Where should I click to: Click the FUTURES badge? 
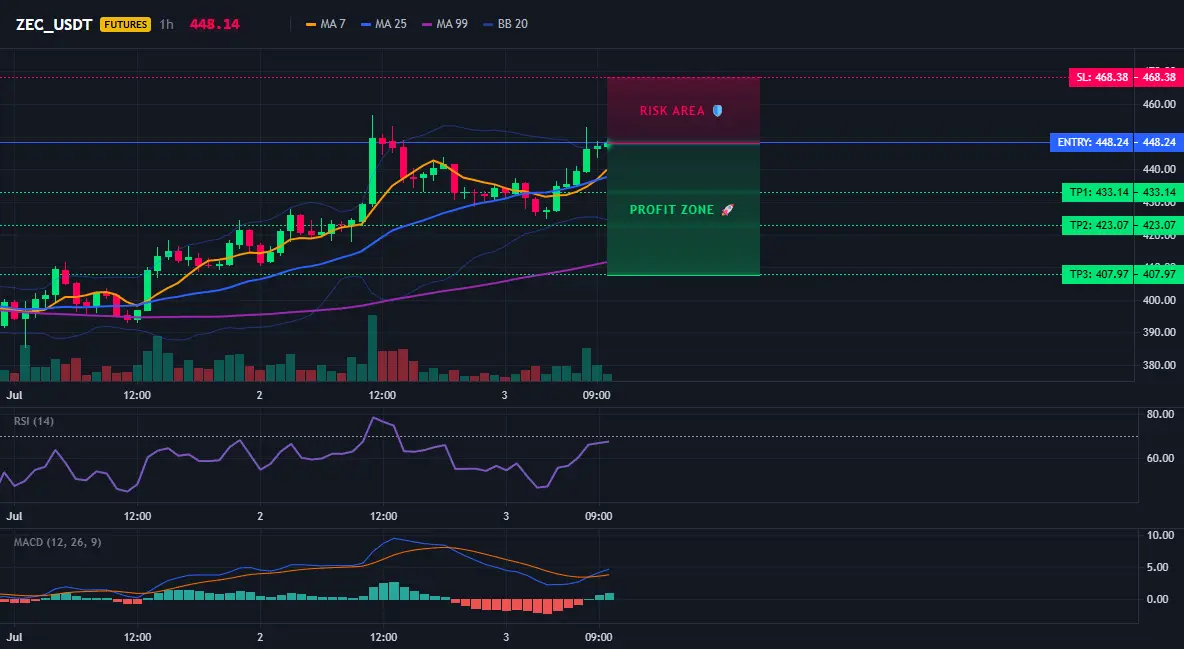125,24
